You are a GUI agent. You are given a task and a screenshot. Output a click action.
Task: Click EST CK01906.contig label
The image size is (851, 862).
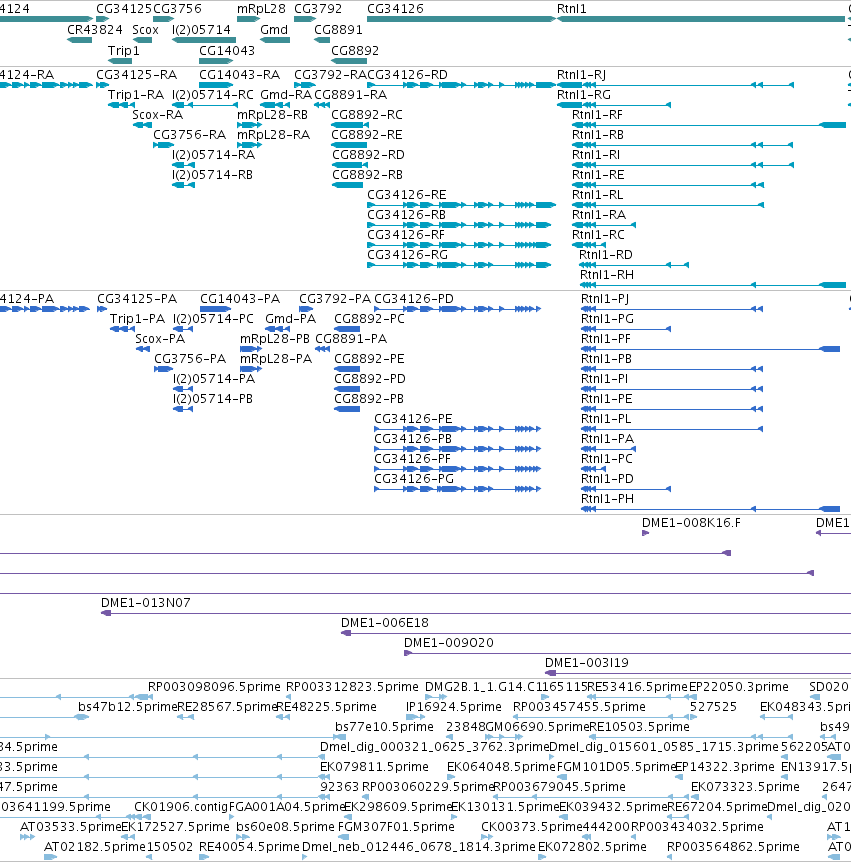181,807
